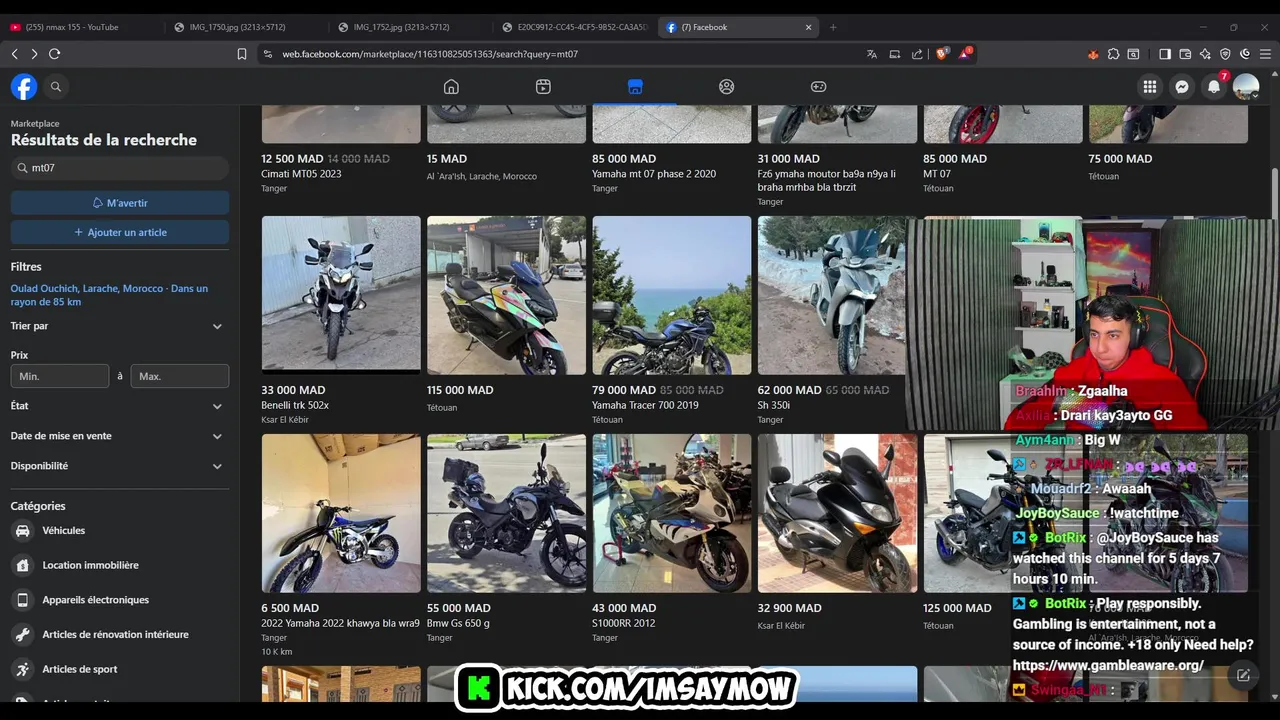The height and width of the screenshot is (720, 1280).
Task: Open notifications bell with 7 badge
Action: point(1214,87)
